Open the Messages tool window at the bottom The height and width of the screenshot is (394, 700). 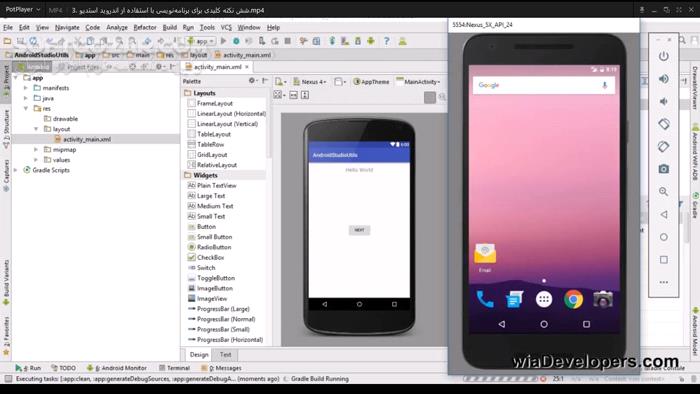(x=221, y=368)
